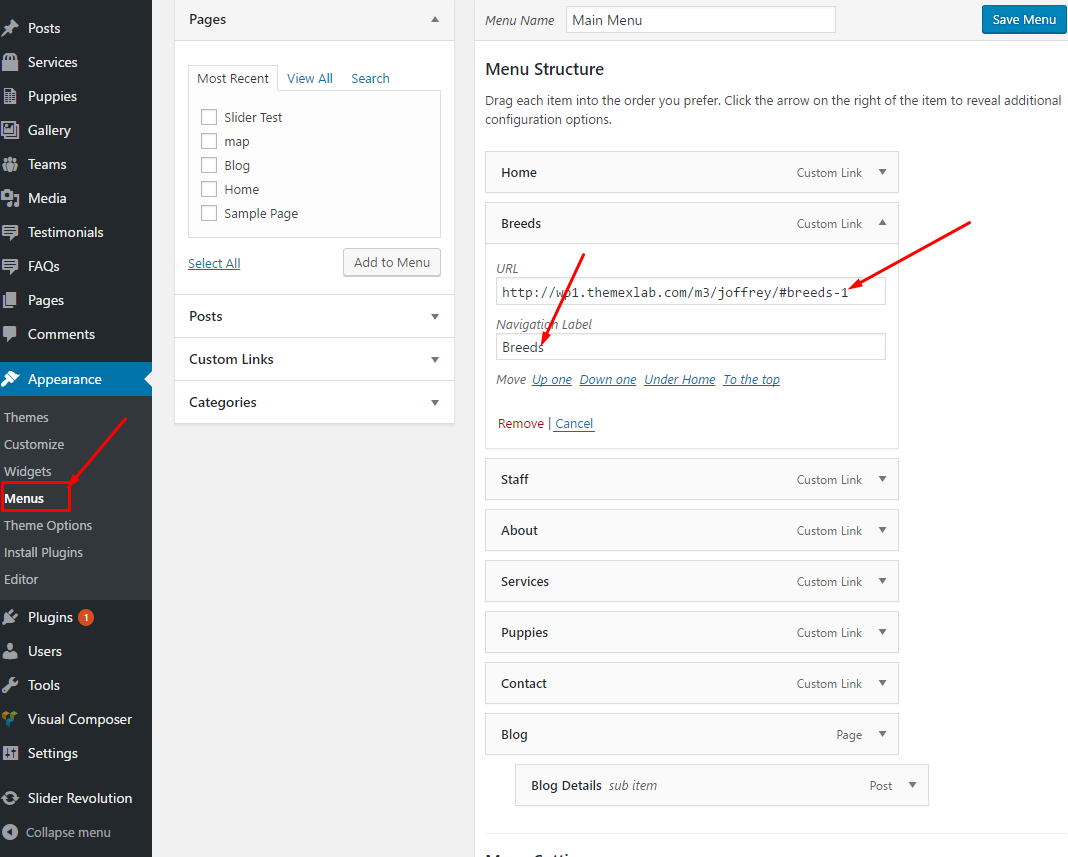Open Slider Revolution via its icon
Screen dimensions: 1068x857
(10, 799)
